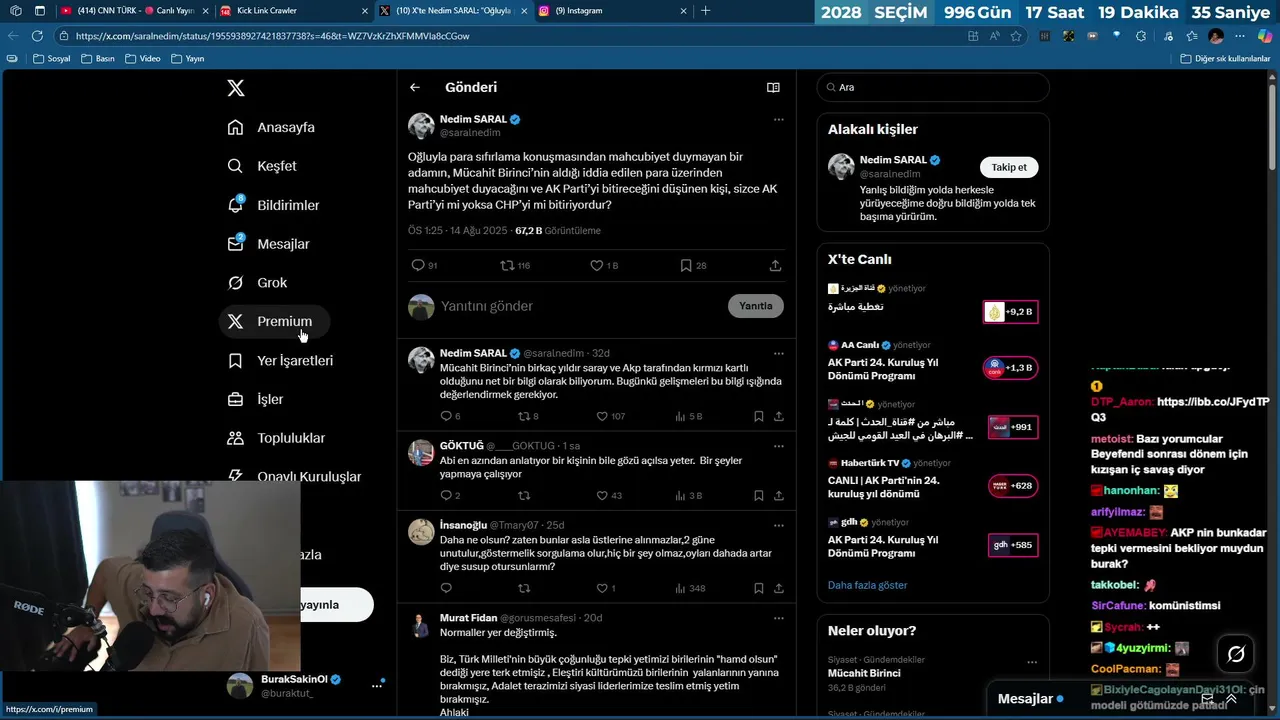Open BurakSakinOl account menu dots
This screenshot has width=1280, height=720.
point(377,686)
